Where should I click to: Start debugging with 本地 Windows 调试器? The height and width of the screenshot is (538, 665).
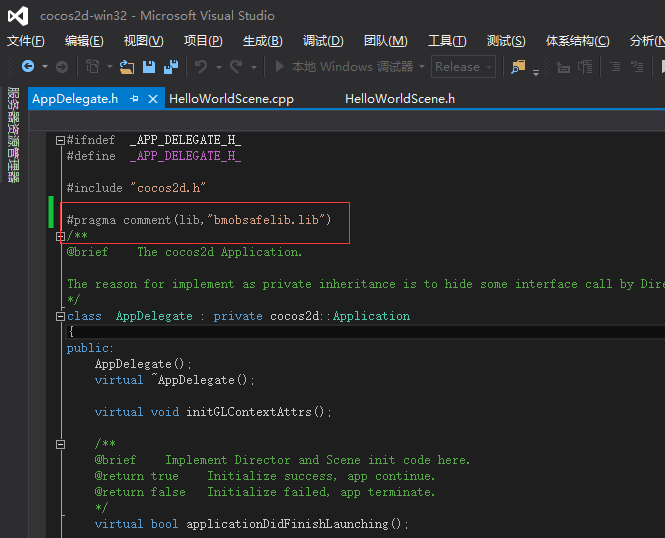343,67
